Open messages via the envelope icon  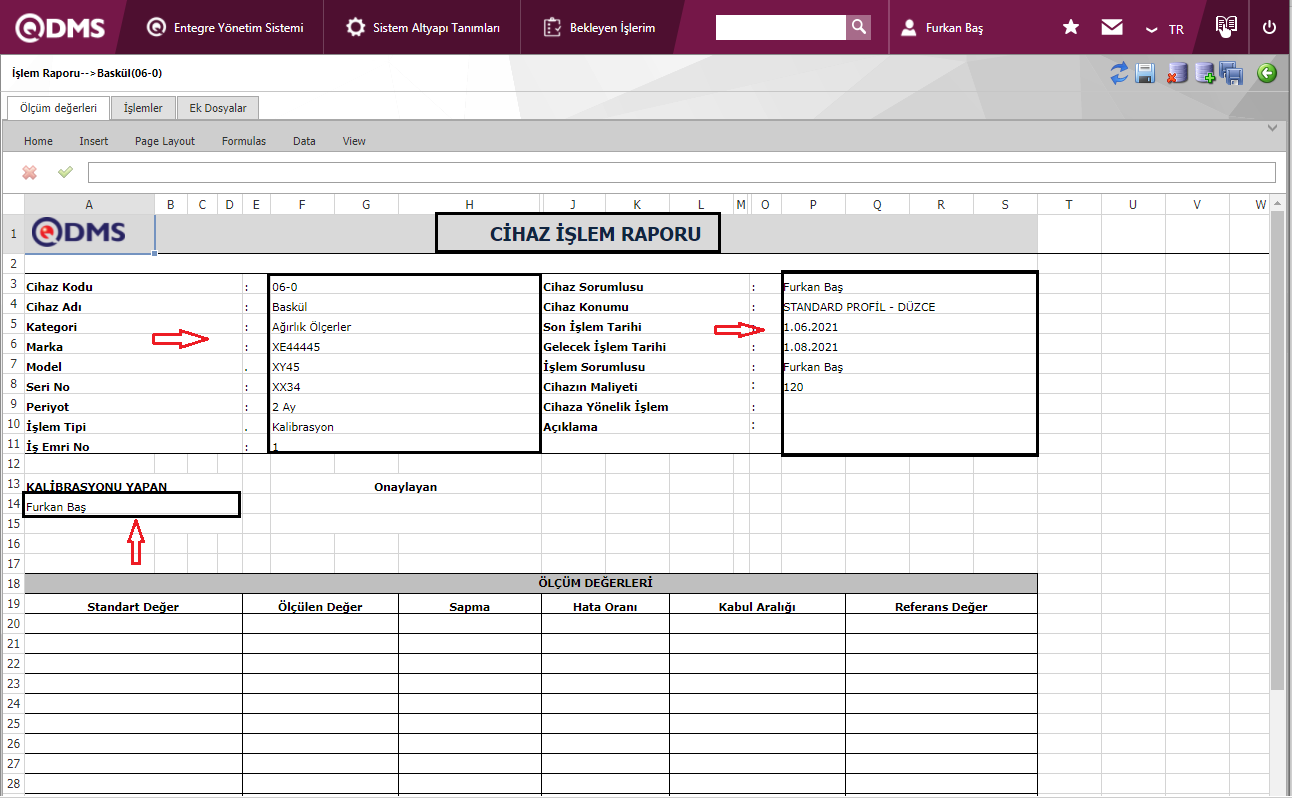1112,28
